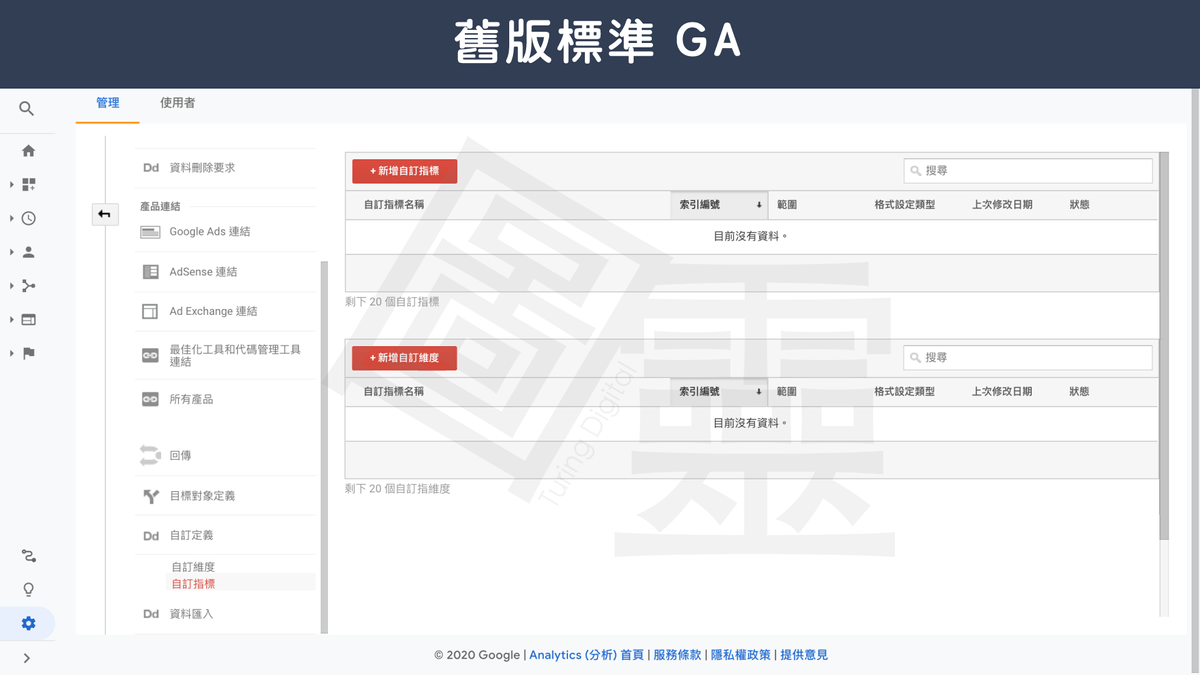This screenshot has height=675, width=1200.
Task: Sort by 索引編號 in custom dimensions table
Action: click(x=720, y=392)
